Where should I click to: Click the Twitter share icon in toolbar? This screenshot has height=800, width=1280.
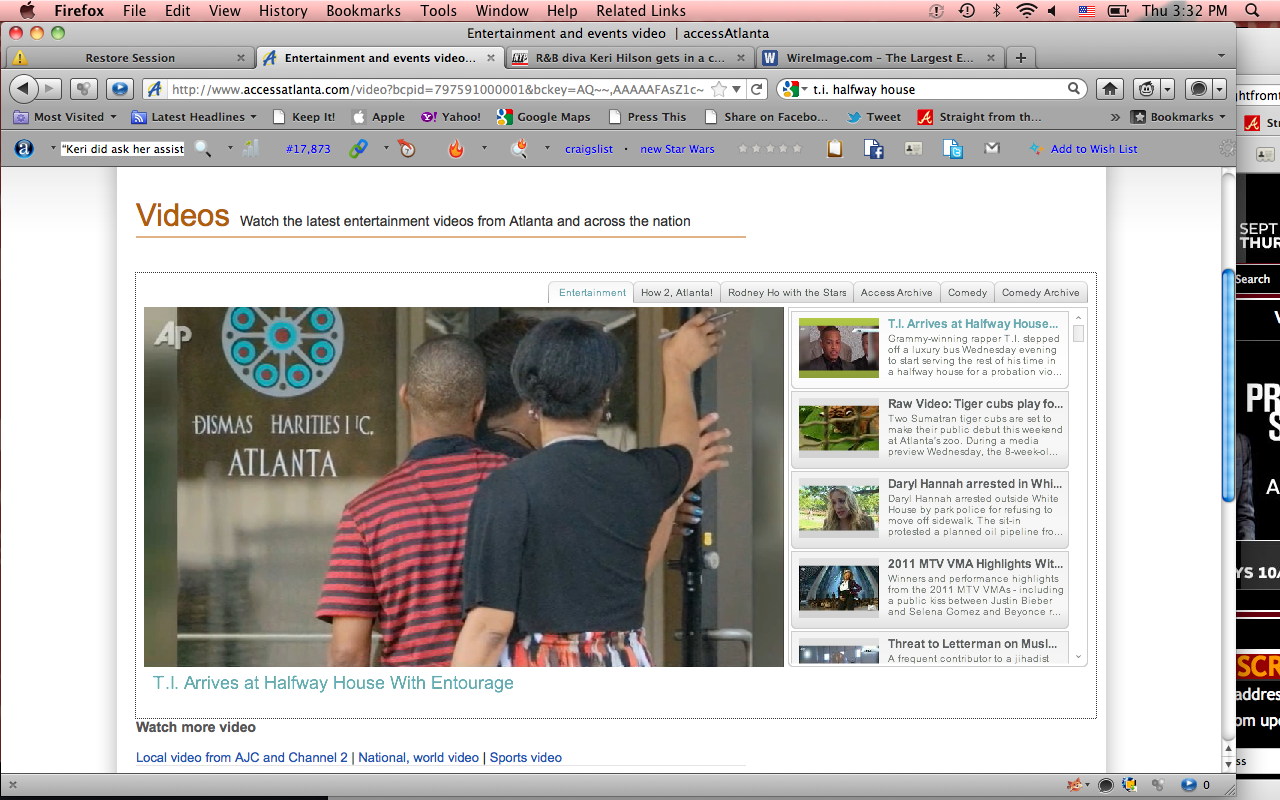click(x=953, y=149)
